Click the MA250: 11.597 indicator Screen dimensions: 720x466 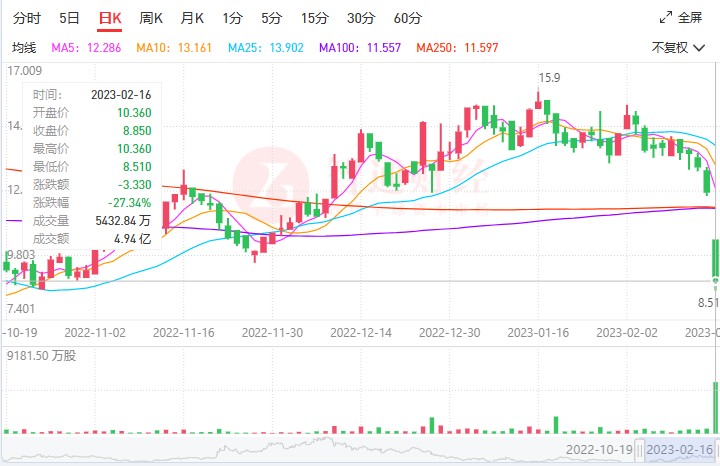(x=457, y=48)
